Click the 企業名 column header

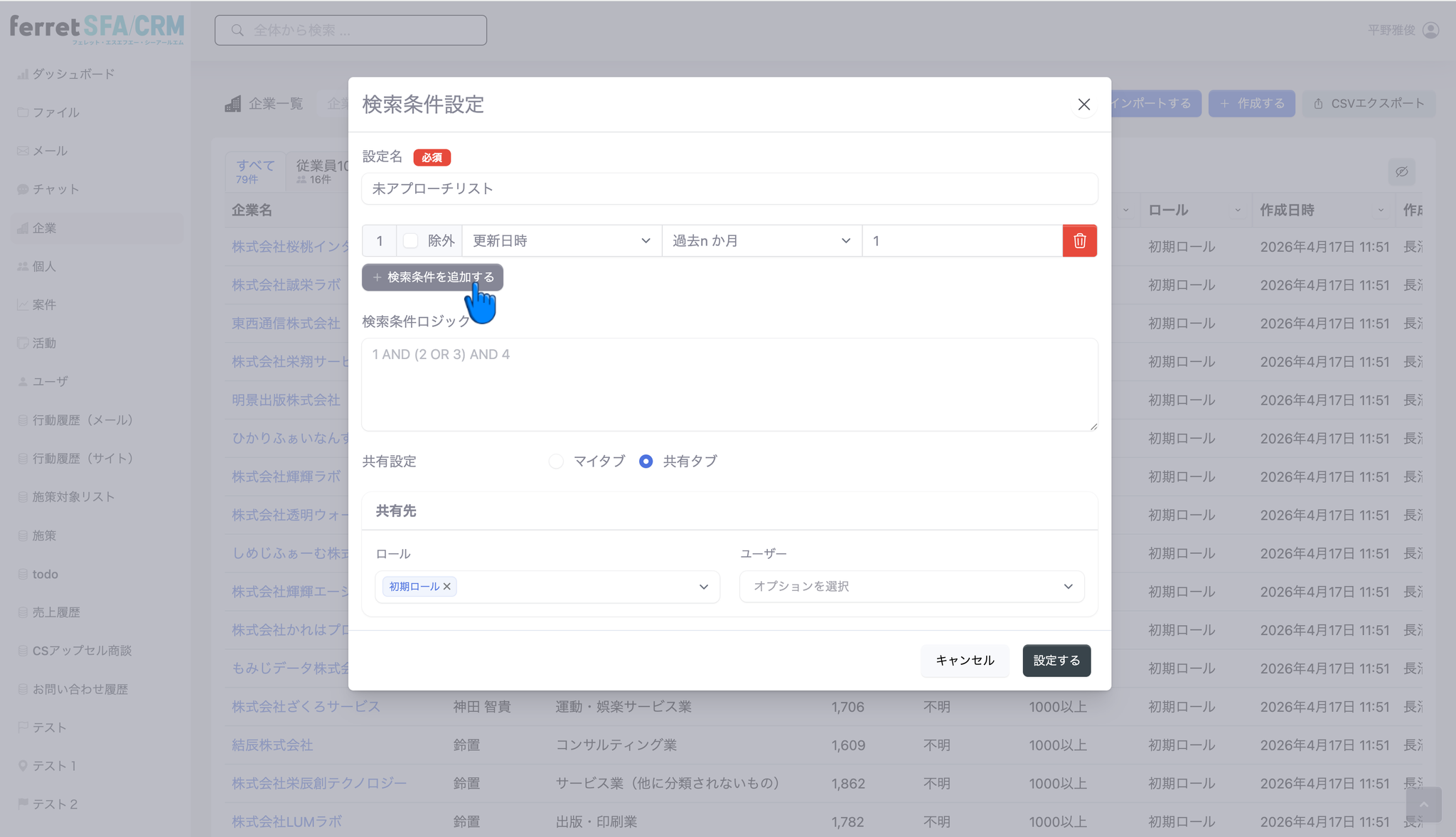coord(252,210)
